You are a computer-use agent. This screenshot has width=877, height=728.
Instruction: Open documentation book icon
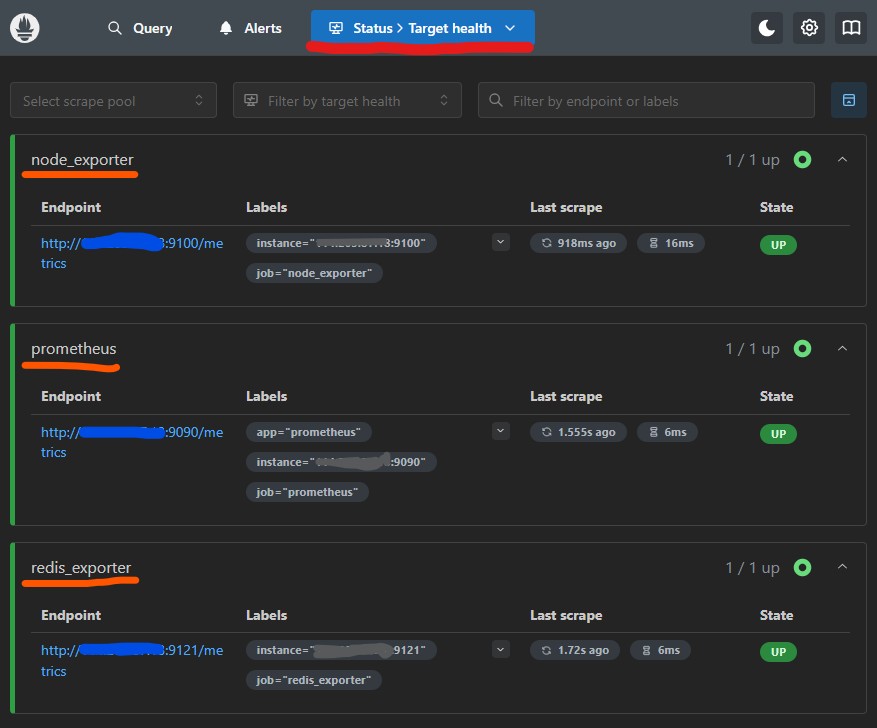pos(851,28)
